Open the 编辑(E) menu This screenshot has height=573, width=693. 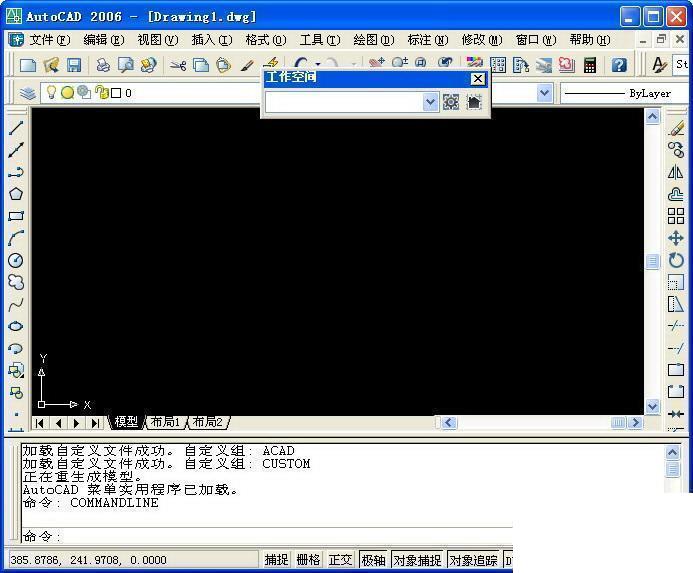104,40
